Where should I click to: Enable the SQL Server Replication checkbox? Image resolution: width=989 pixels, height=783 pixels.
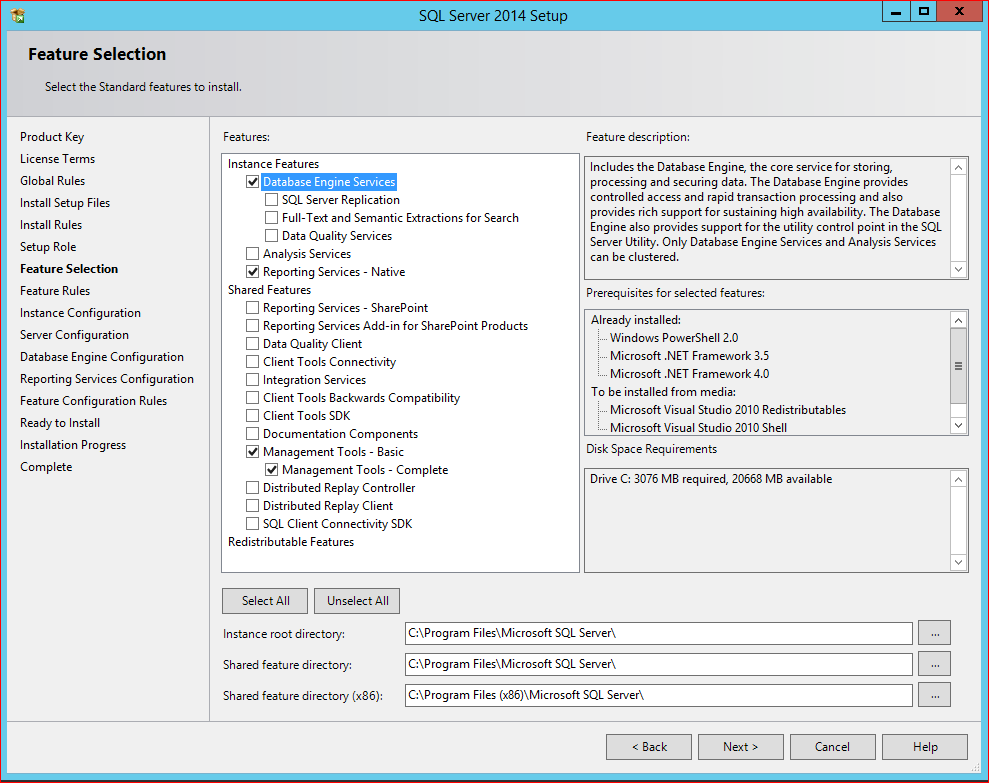(272, 200)
